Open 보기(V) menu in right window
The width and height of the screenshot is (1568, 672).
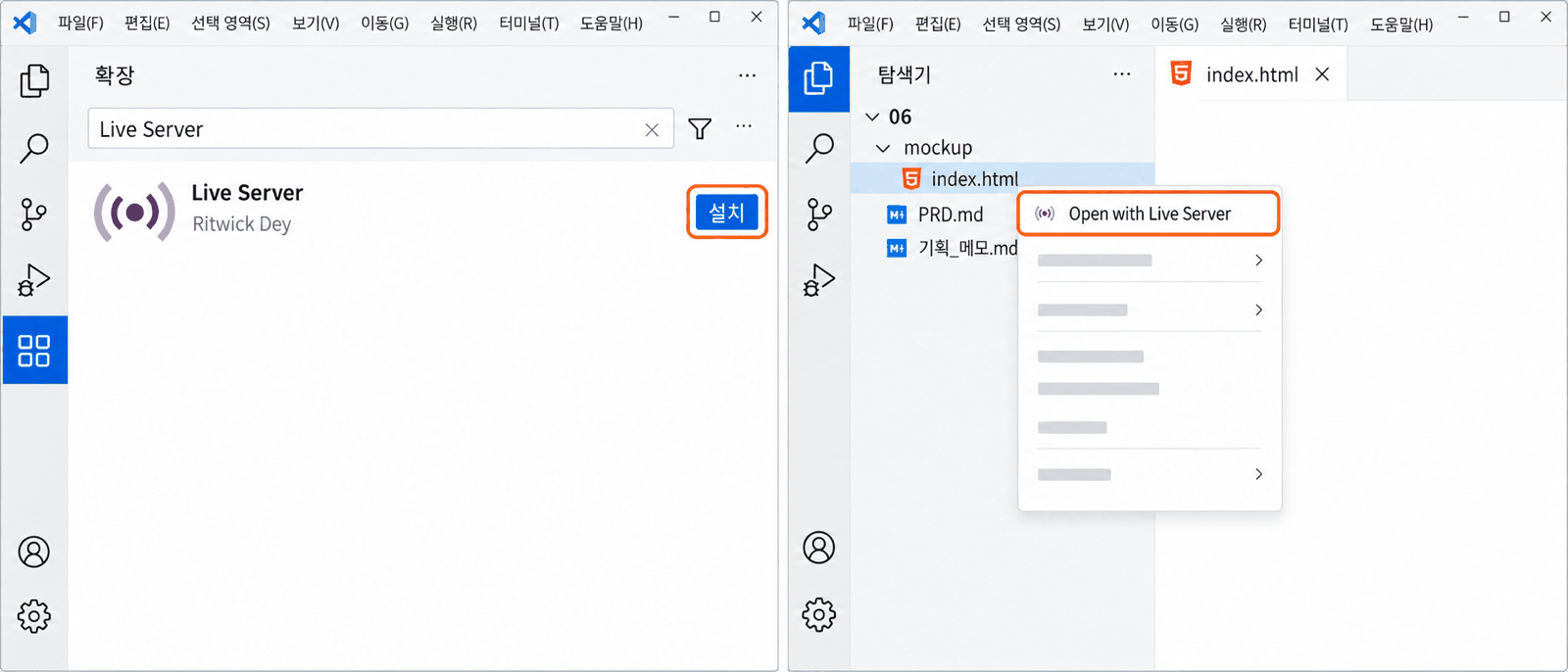(1105, 24)
